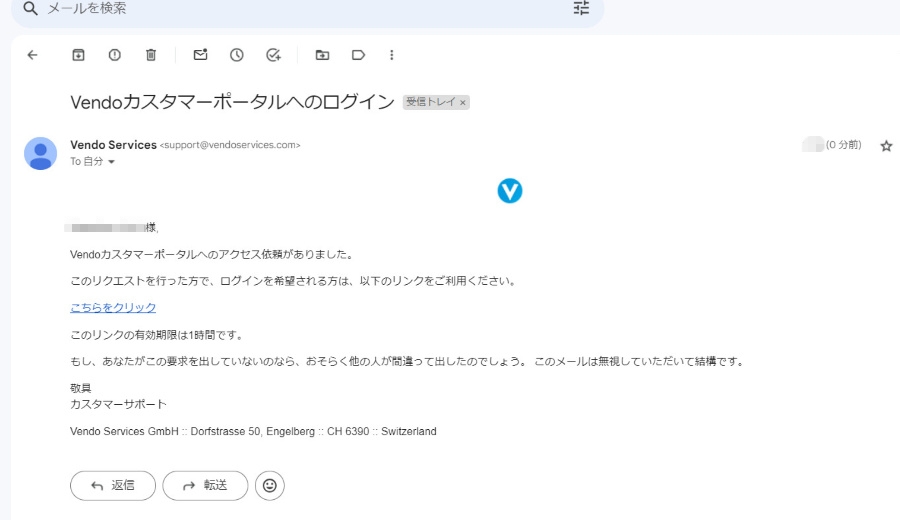Click the sender avatar icon
This screenshot has height=520, width=900.
point(40,154)
